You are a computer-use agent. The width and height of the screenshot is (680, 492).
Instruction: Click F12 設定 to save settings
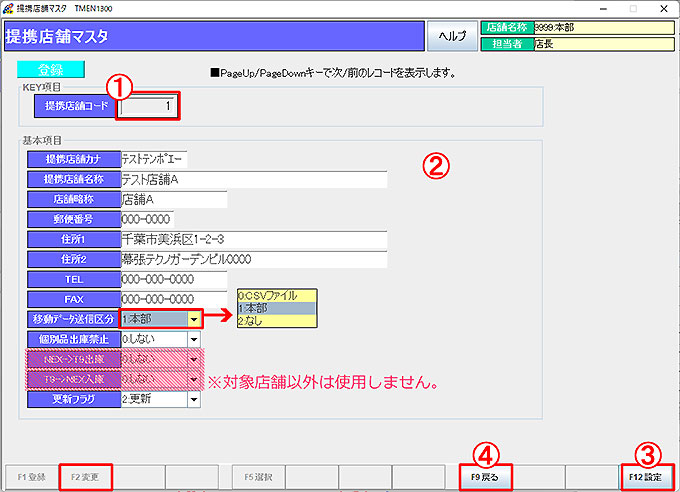tap(646, 477)
